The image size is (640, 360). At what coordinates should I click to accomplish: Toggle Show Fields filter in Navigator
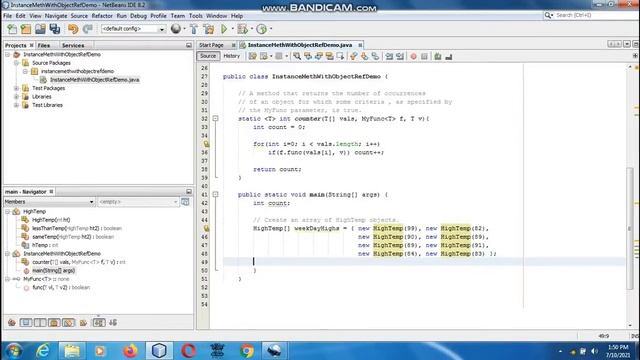coord(26,322)
